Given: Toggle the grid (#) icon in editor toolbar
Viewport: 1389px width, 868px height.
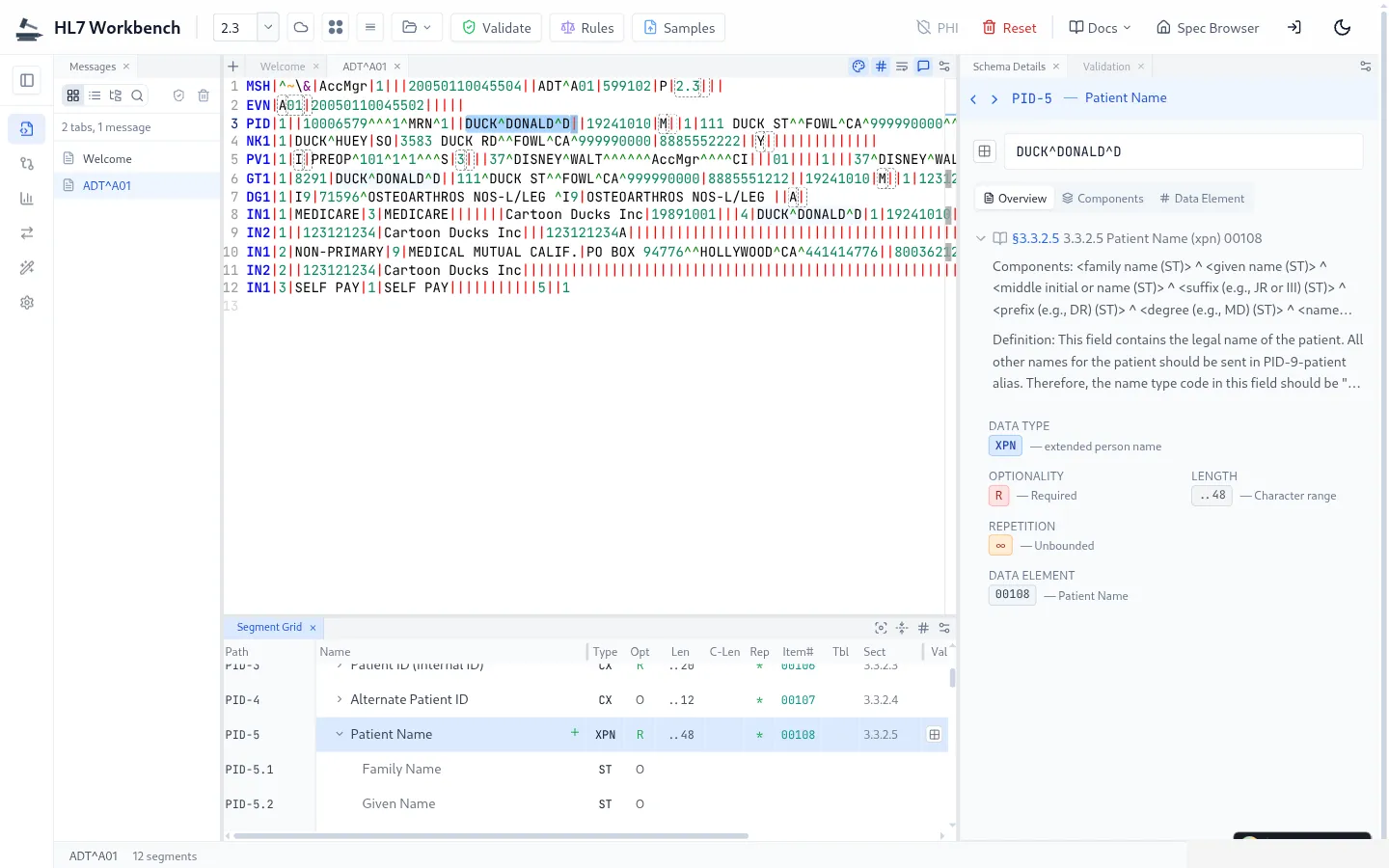Looking at the screenshot, I should (x=881, y=66).
